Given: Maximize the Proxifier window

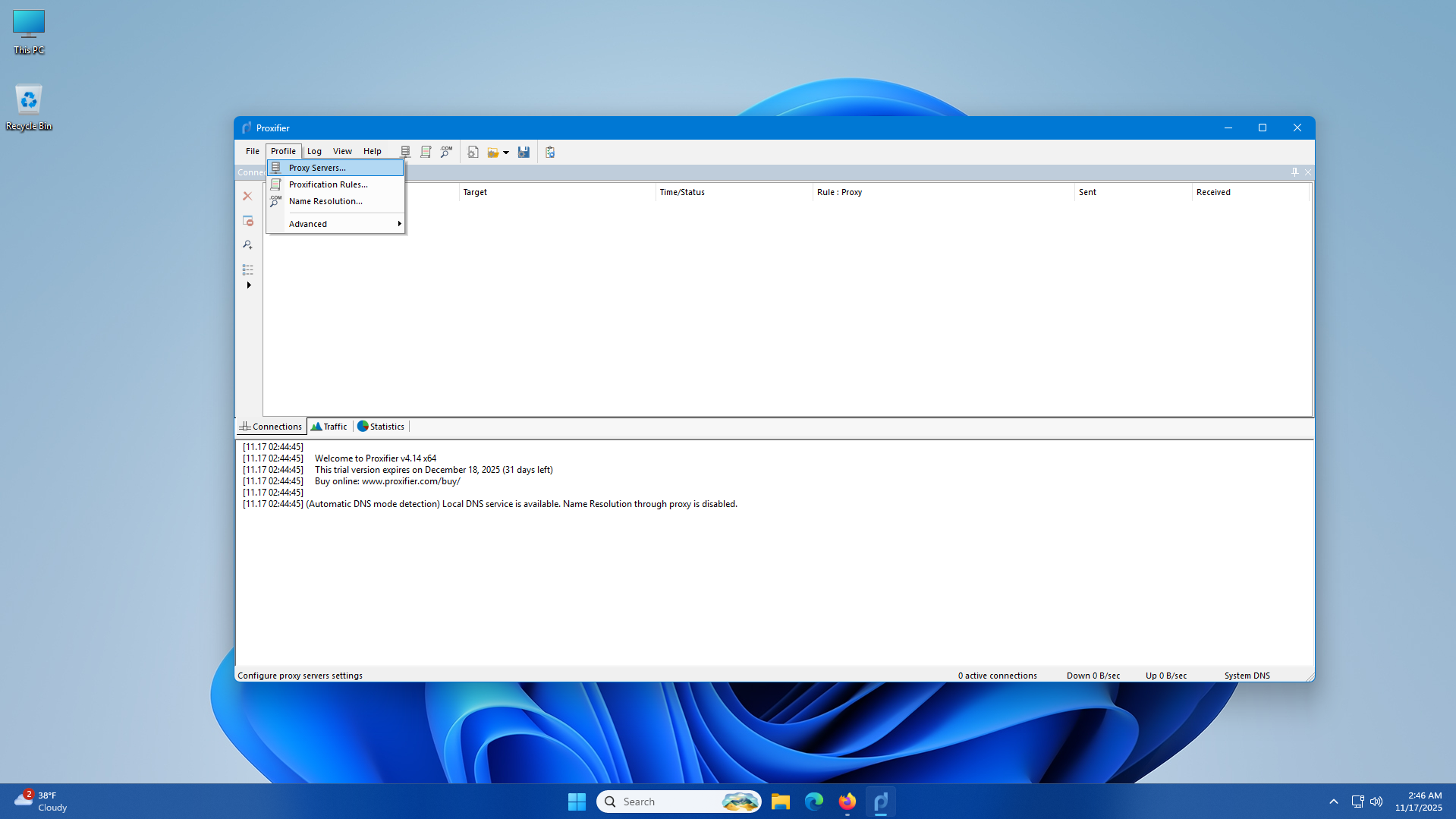Looking at the screenshot, I should [x=1263, y=128].
